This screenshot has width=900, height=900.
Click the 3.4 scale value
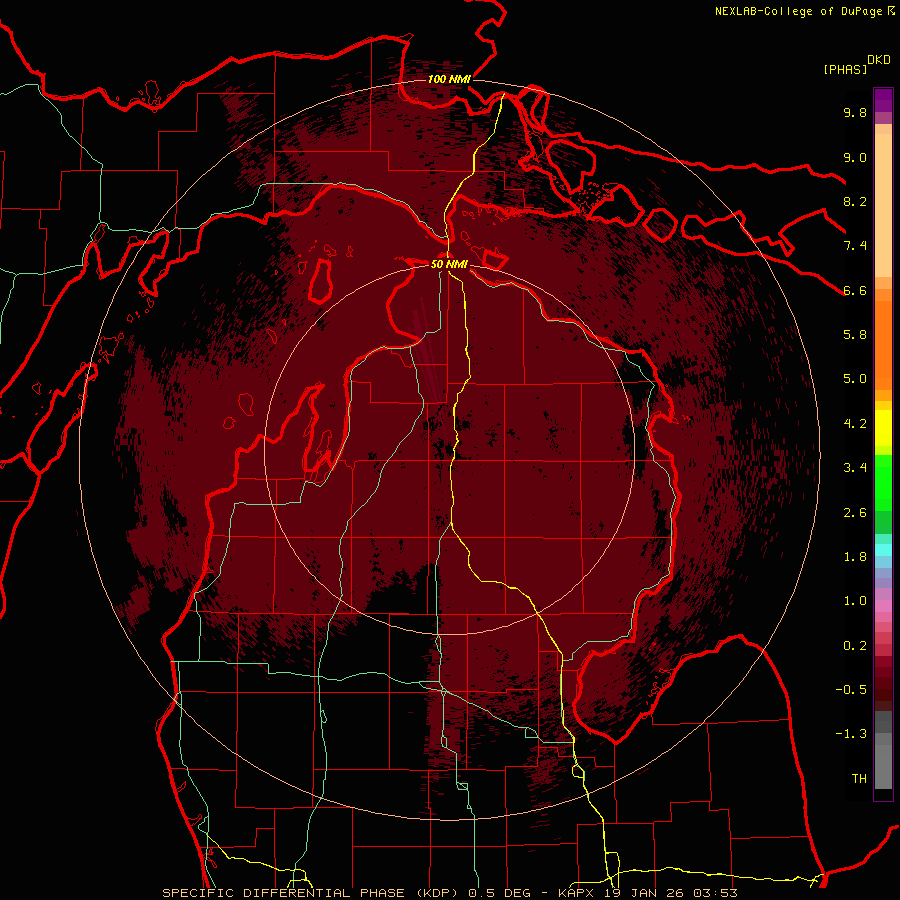(855, 468)
